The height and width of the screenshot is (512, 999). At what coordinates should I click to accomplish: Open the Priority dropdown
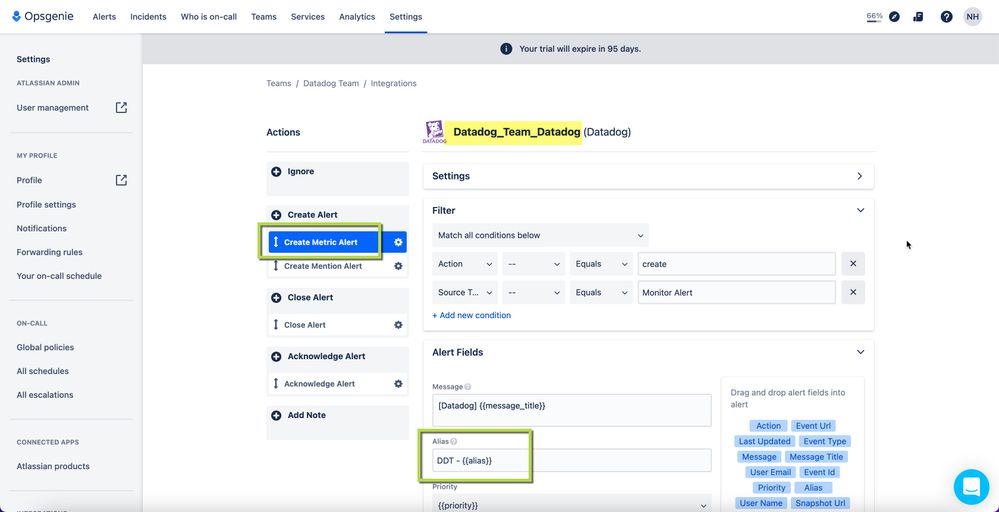pos(571,505)
